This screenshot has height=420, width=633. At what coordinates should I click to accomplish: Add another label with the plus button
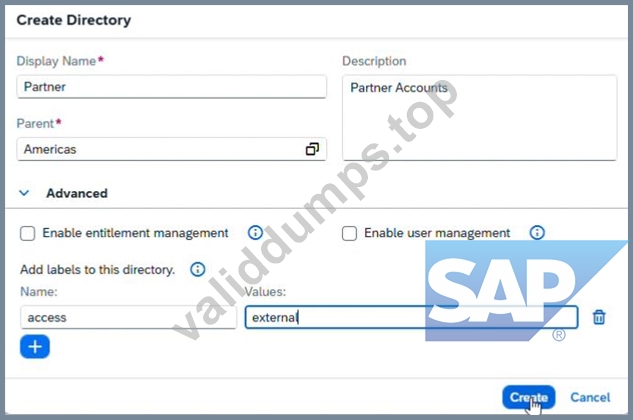(35, 346)
